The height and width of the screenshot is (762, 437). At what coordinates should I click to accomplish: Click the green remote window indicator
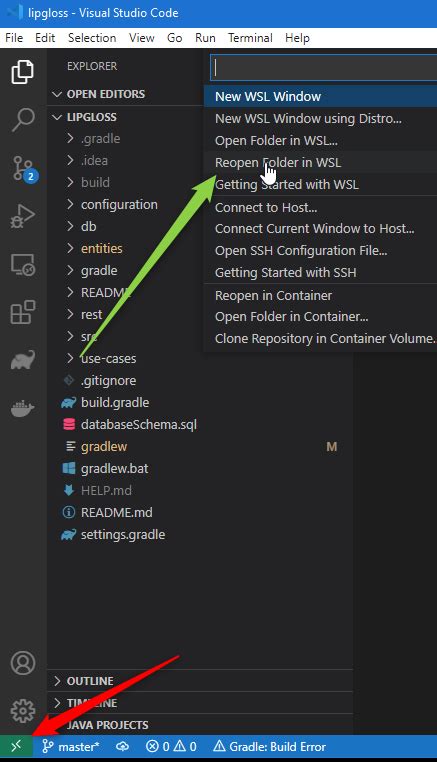17,746
